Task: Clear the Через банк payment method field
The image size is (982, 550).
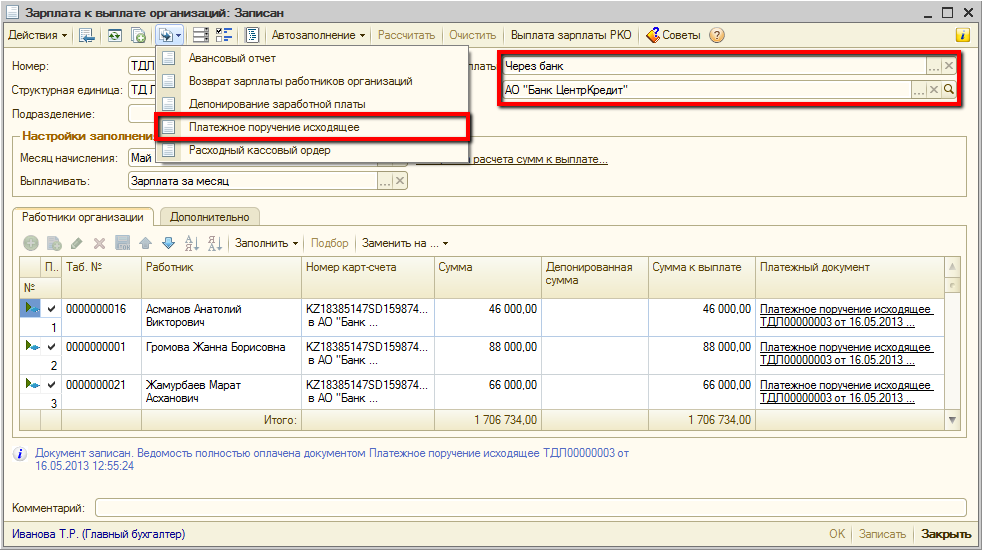Action: (949, 66)
